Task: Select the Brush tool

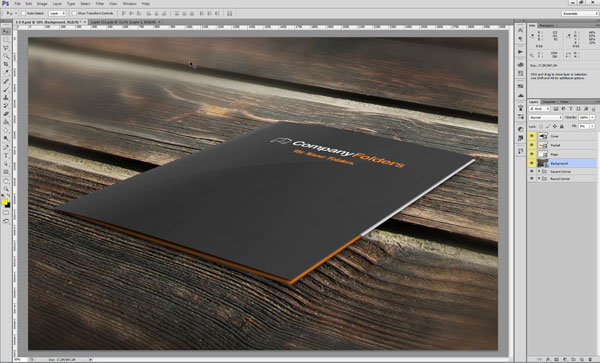Action: click(6, 90)
